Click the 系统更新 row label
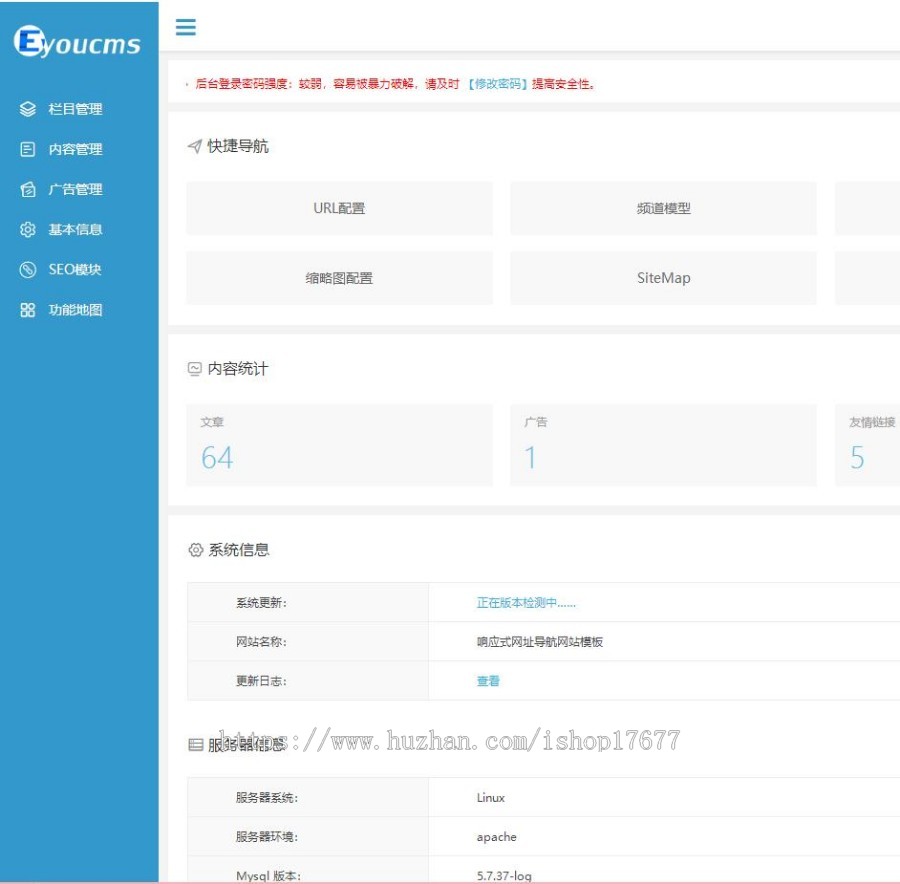Image resolution: width=900 pixels, height=884 pixels. pyautogui.click(x=261, y=603)
